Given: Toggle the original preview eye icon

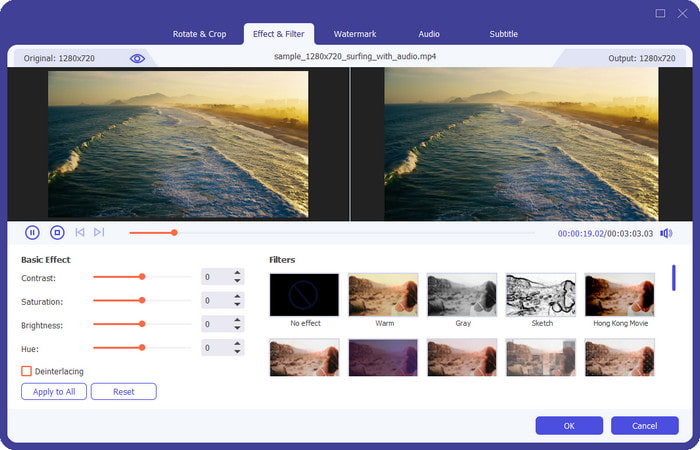Looking at the screenshot, I should click(x=137, y=58).
